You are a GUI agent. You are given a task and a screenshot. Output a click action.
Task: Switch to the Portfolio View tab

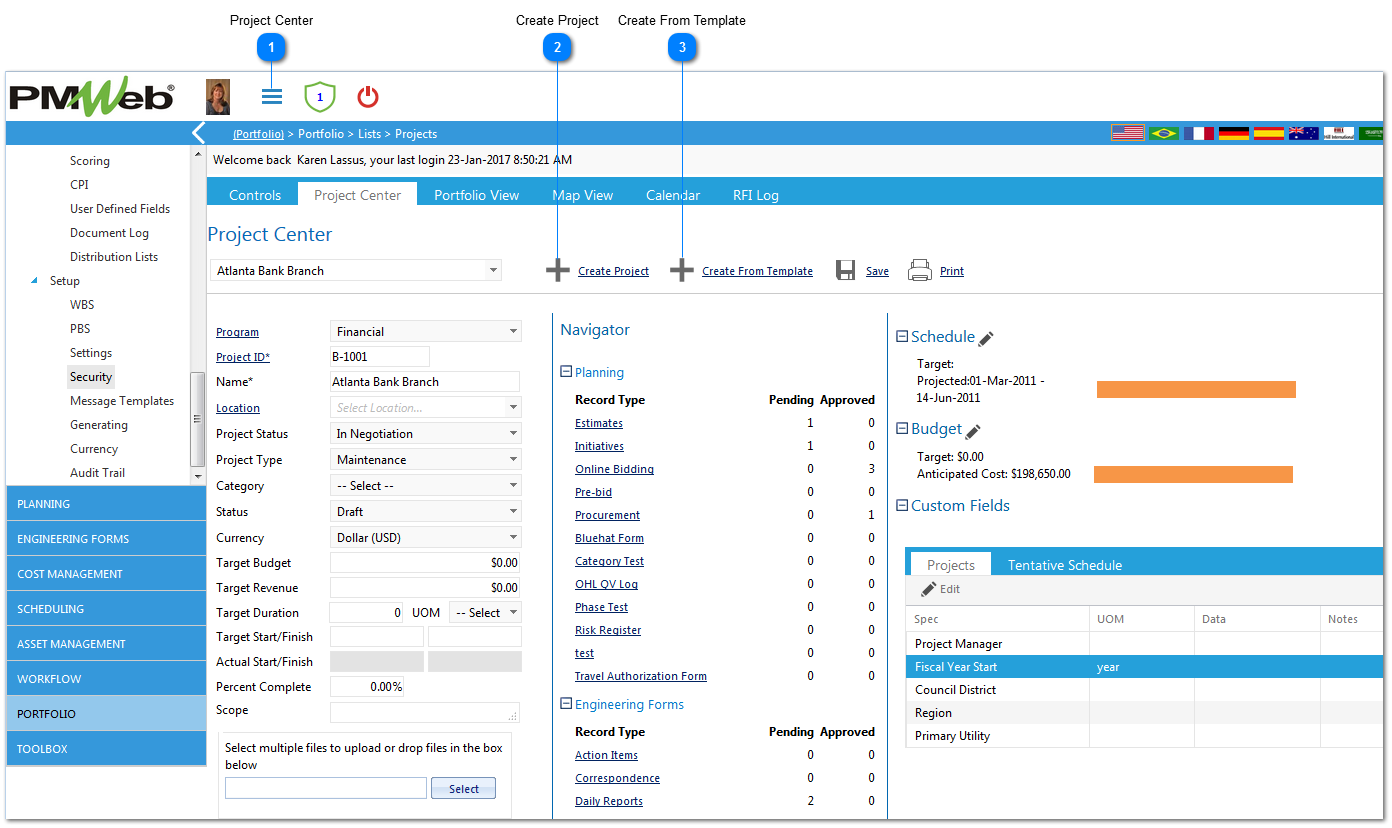pyautogui.click(x=476, y=195)
